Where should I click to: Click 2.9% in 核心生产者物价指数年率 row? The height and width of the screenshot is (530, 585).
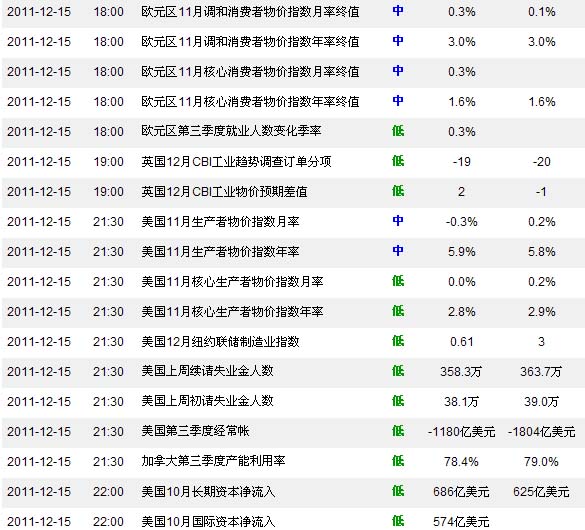tap(541, 311)
